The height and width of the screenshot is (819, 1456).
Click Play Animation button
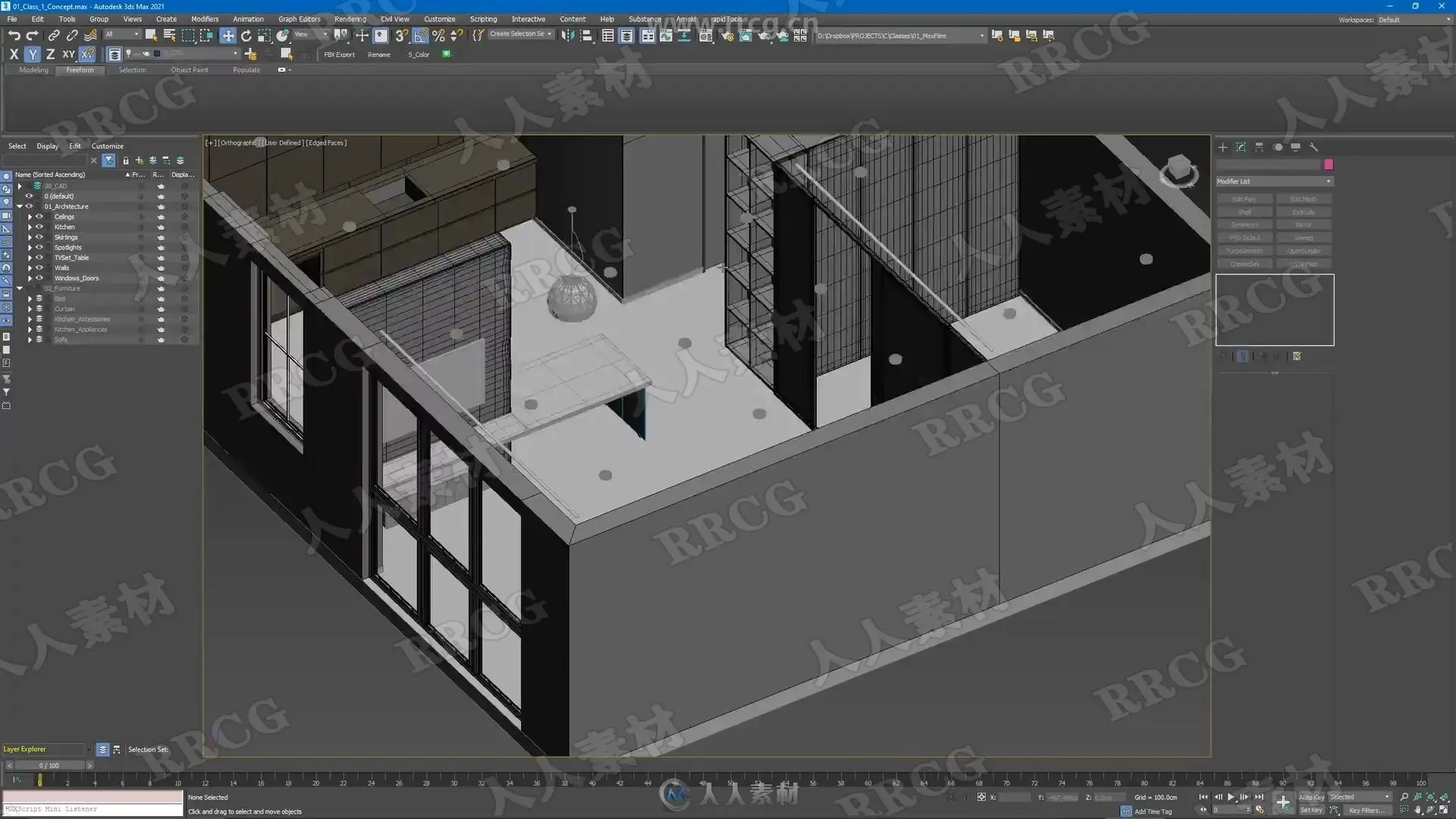(1231, 797)
